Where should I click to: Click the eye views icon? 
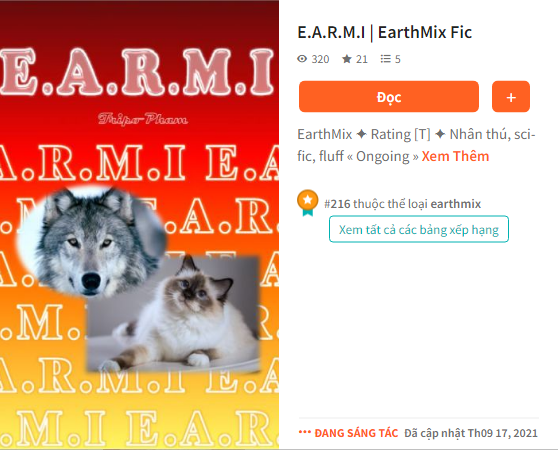(x=302, y=59)
